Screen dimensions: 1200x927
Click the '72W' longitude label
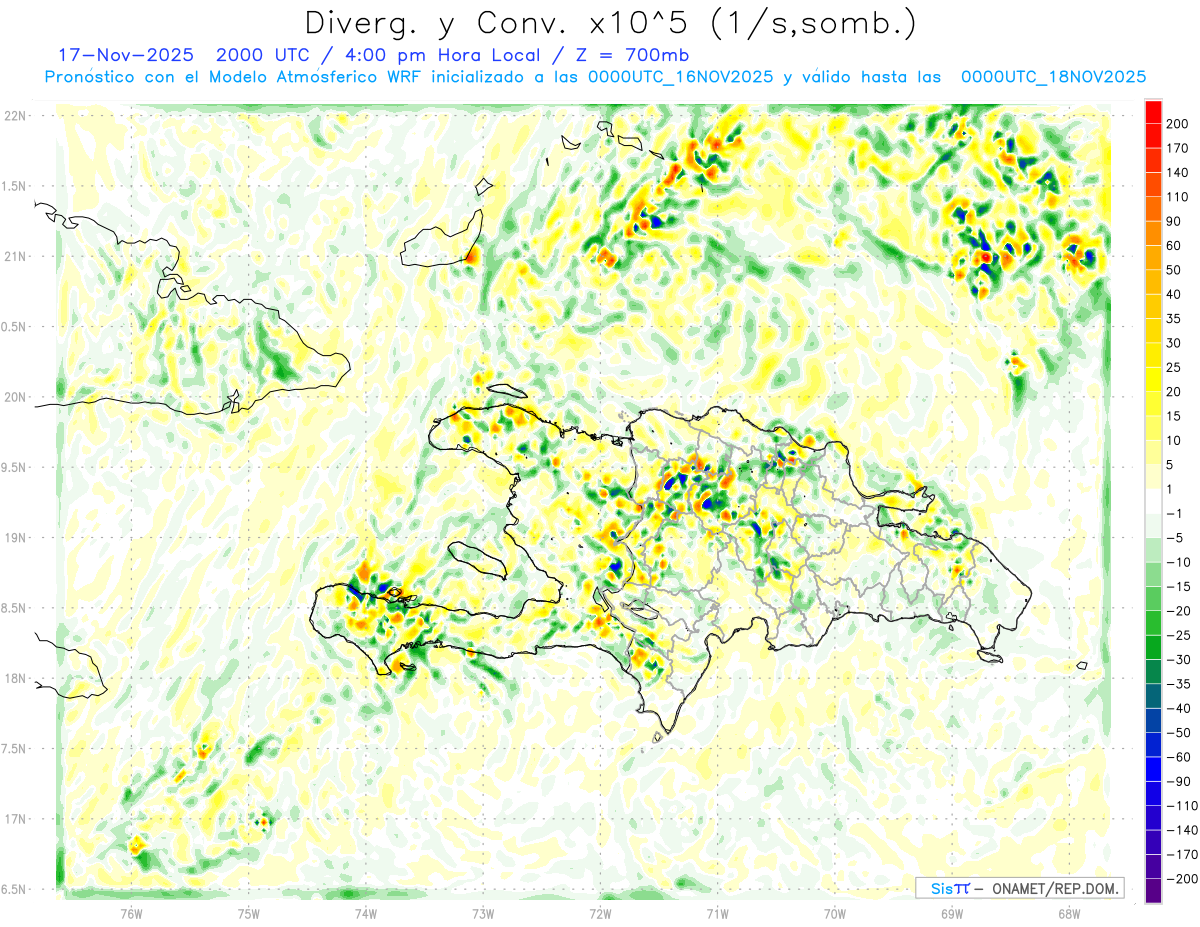tap(600, 913)
